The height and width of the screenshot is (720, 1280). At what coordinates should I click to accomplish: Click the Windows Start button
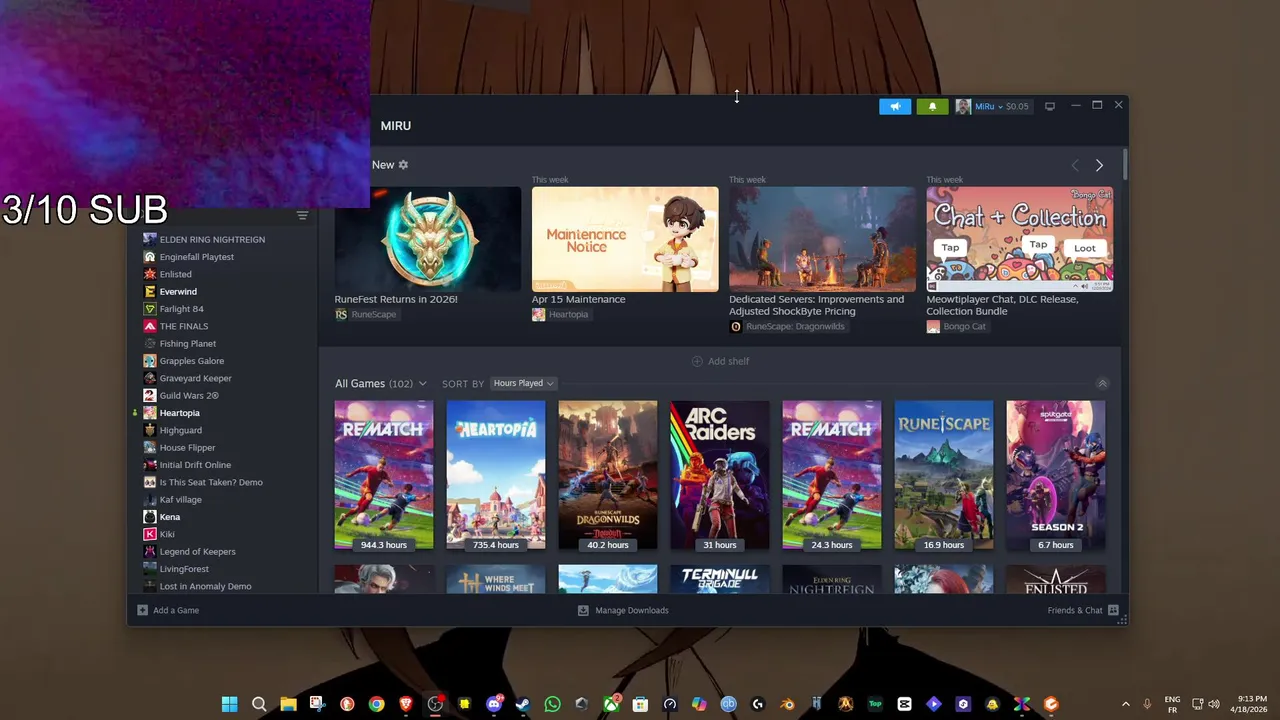pyautogui.click(x=229, y=704)
